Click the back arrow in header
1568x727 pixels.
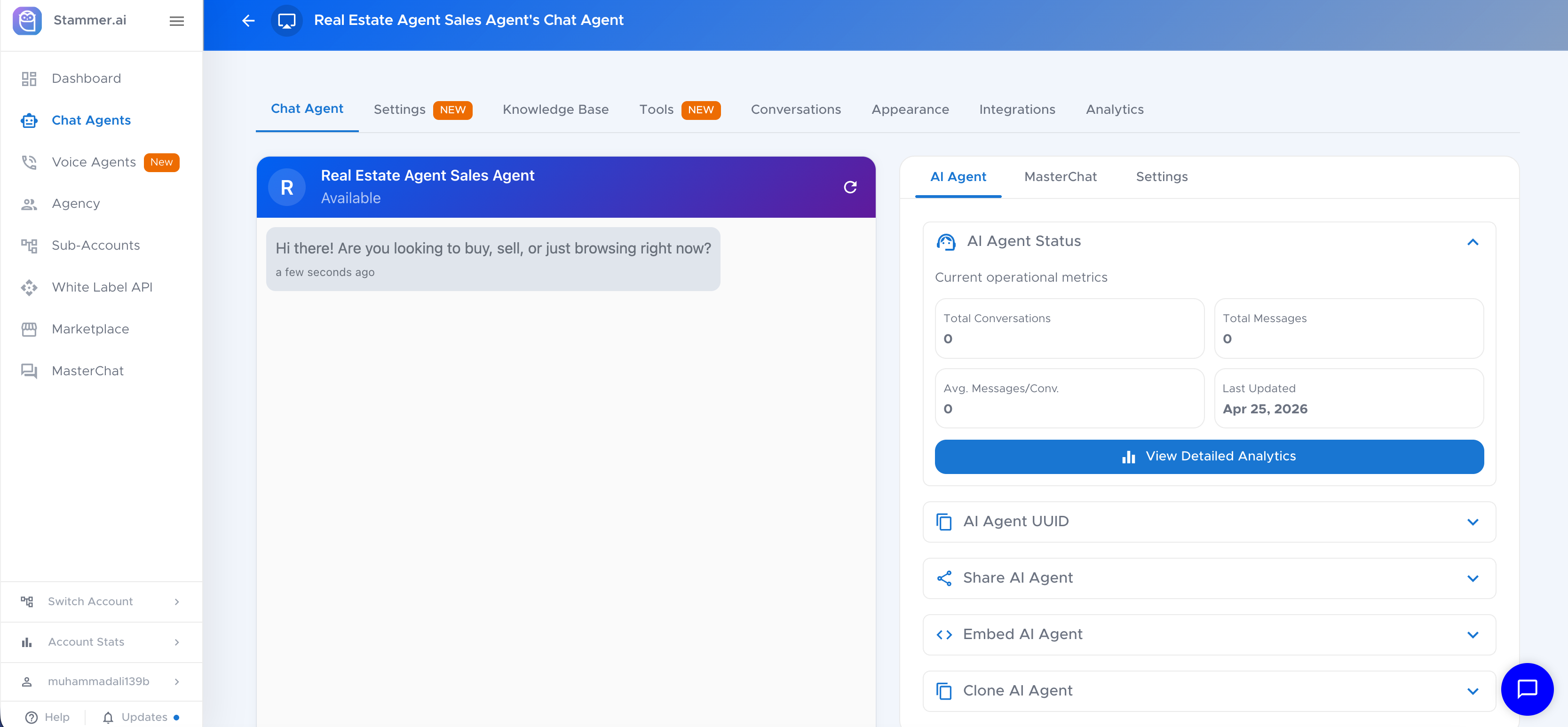tap(248, 21)
